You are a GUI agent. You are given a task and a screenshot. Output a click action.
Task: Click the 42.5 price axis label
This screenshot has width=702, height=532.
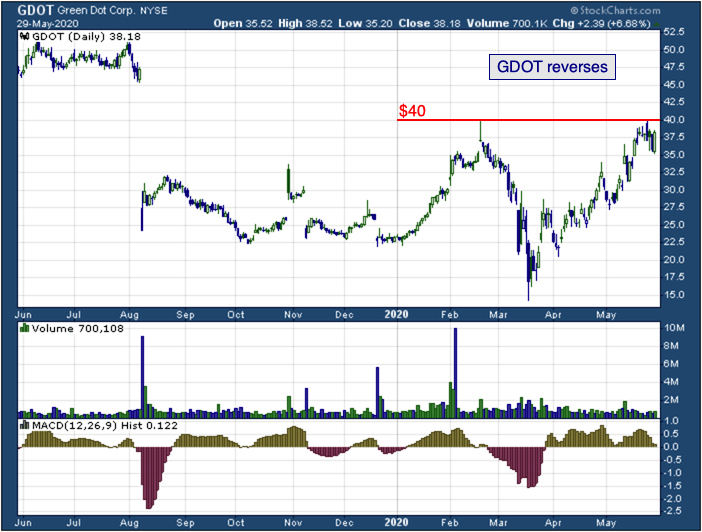674,102
